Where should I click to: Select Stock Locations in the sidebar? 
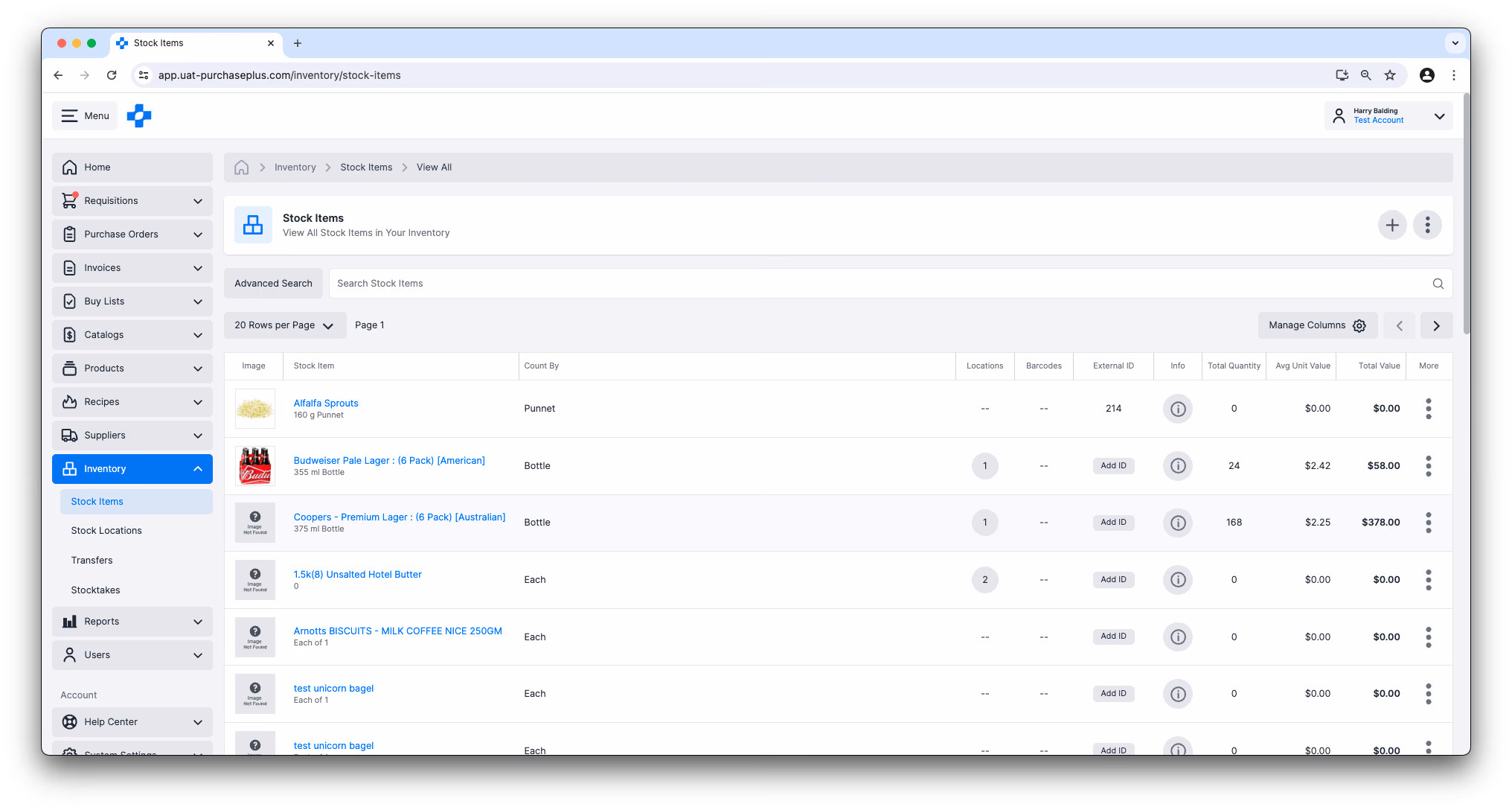pos(106,531)
